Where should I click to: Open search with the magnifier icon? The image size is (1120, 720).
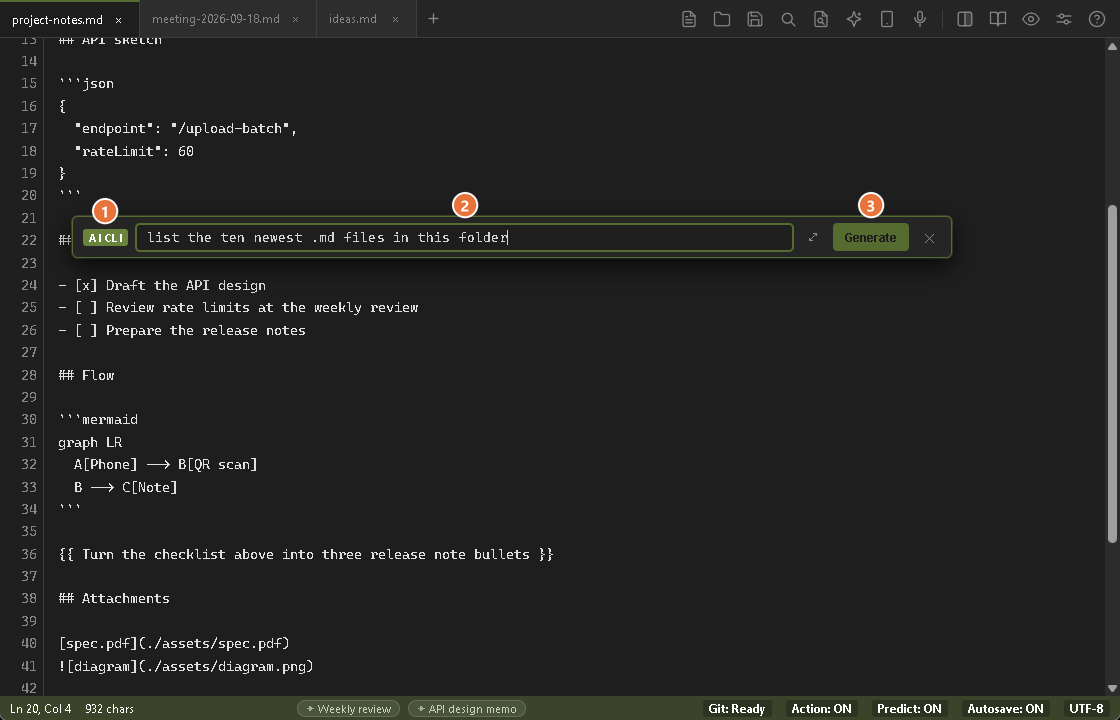click(x=788, y=19)
